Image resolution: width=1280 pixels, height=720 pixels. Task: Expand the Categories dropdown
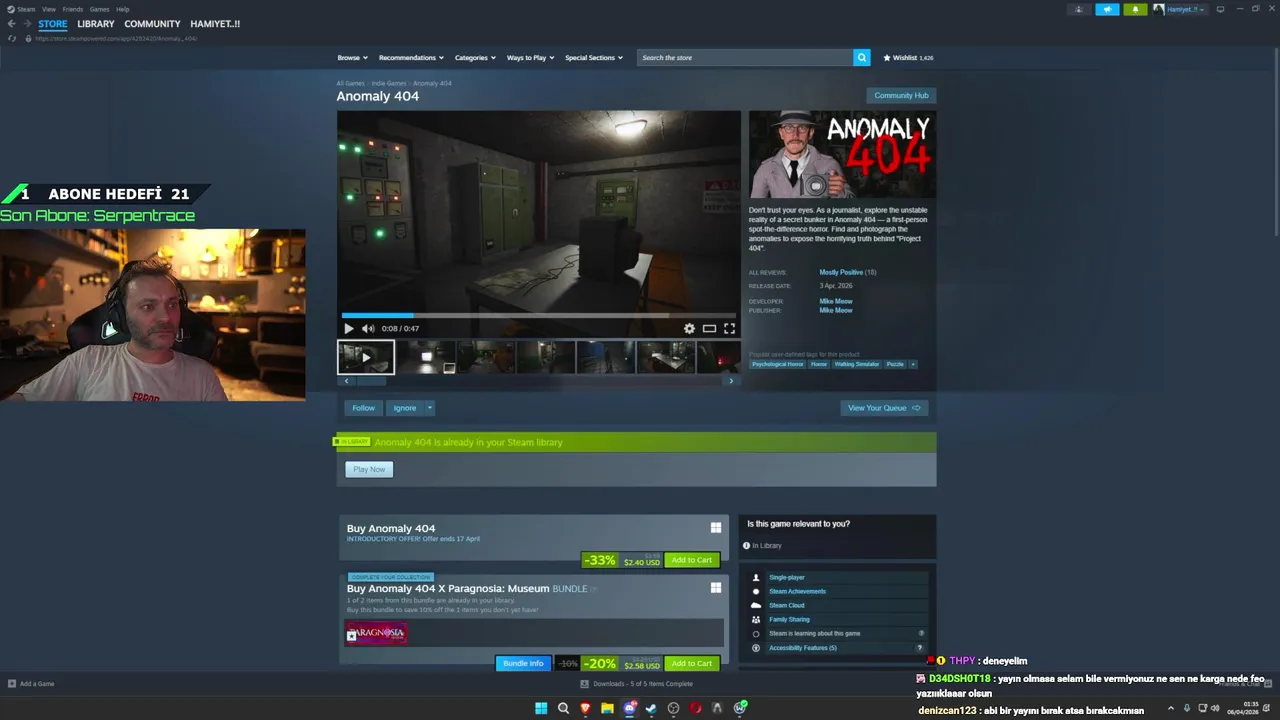(475, 58)
